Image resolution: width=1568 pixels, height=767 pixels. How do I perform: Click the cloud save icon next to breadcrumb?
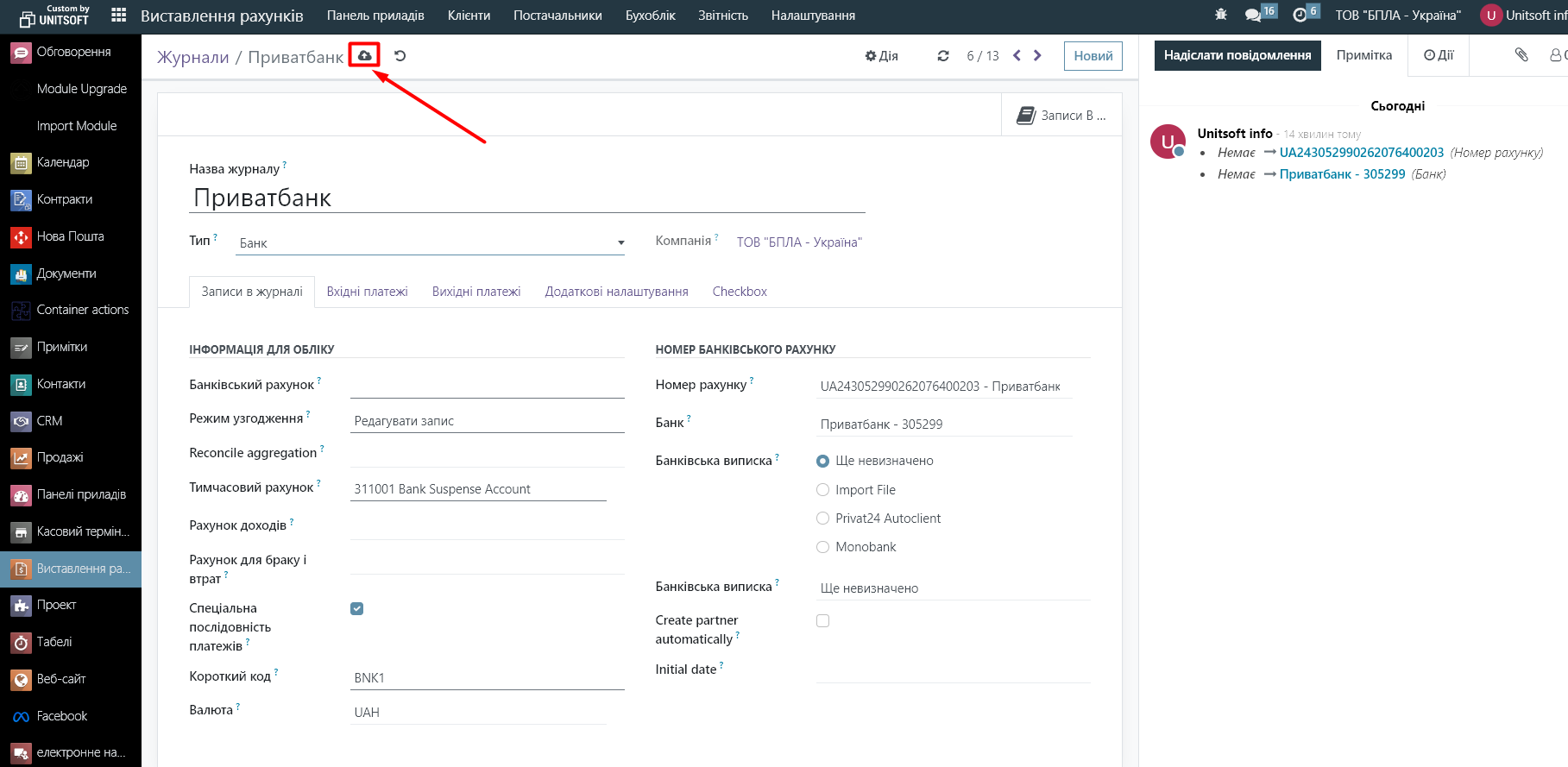(x=364, y=56)
